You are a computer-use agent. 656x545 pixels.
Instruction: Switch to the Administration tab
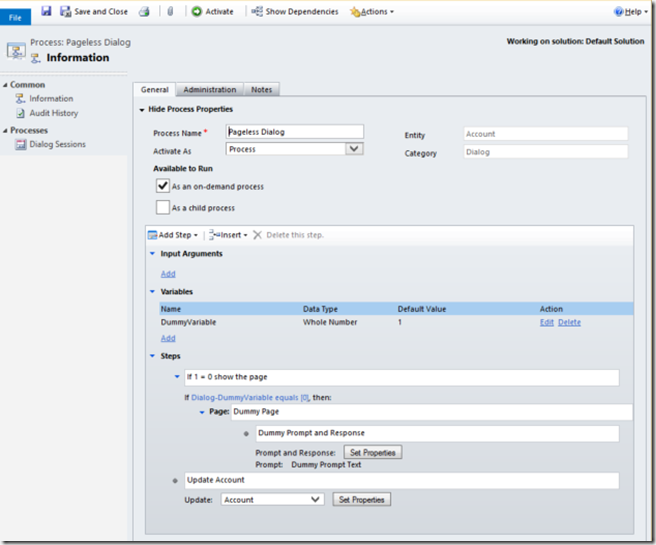(x=209, y=90)
